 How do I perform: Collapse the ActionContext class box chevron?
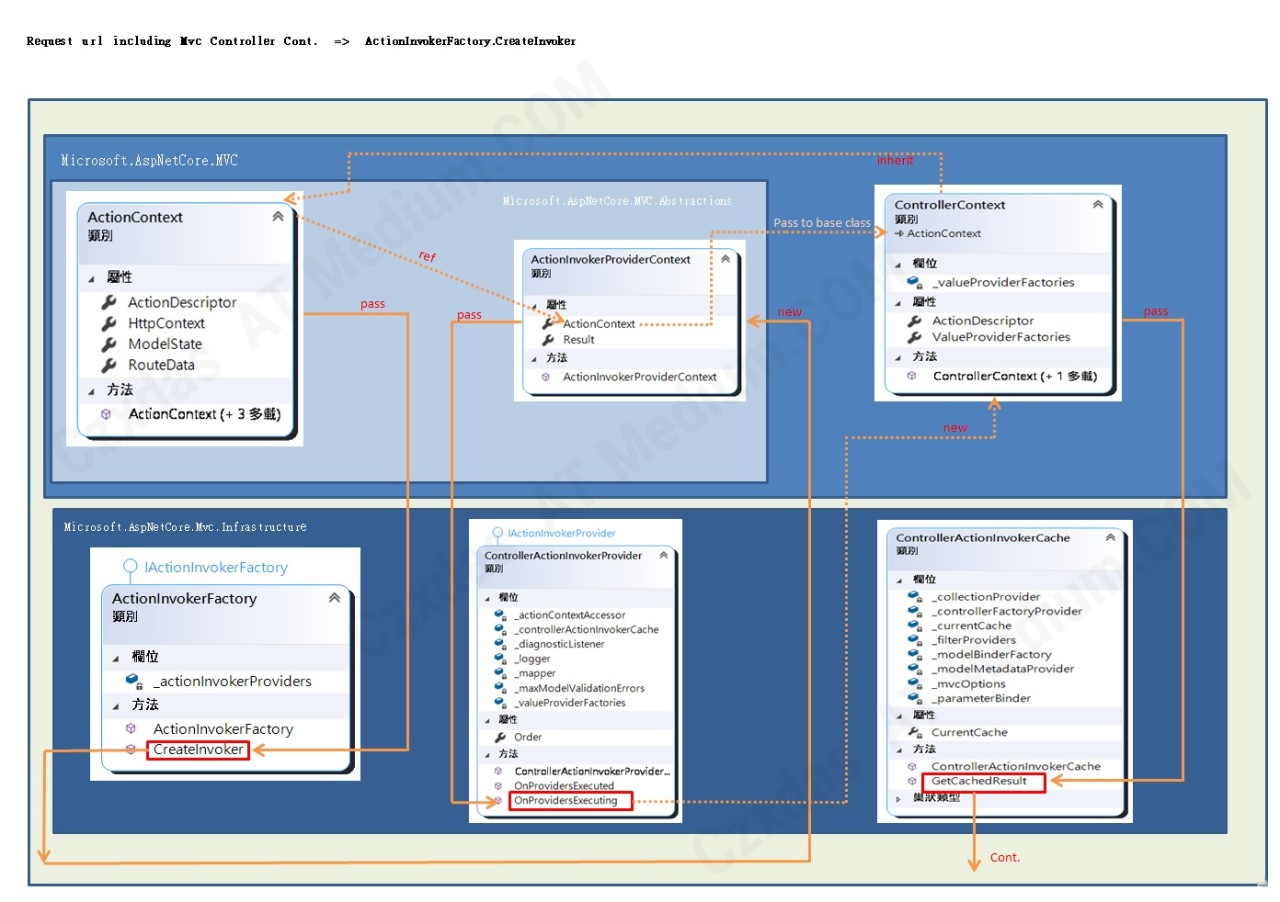pyautogui.click(x=278, y=216)
